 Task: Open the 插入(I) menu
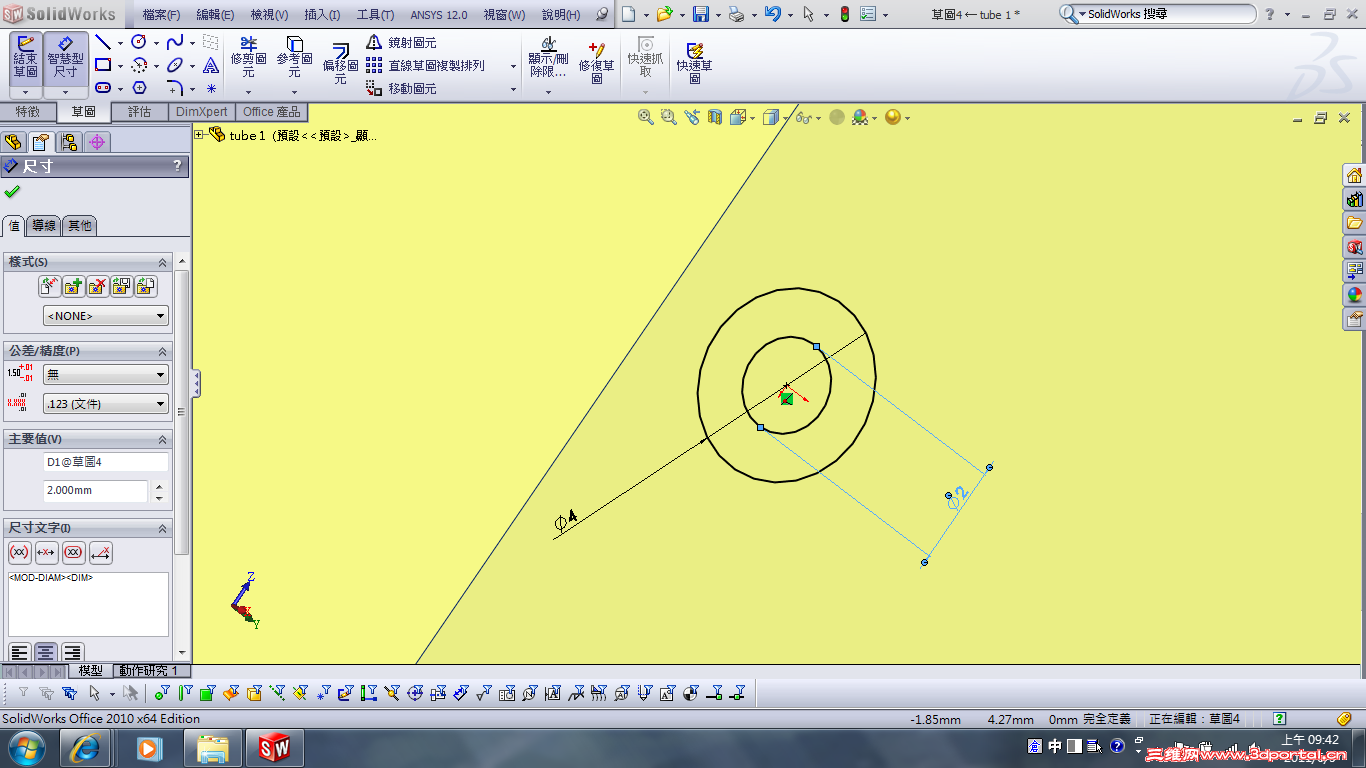(321, 15)
